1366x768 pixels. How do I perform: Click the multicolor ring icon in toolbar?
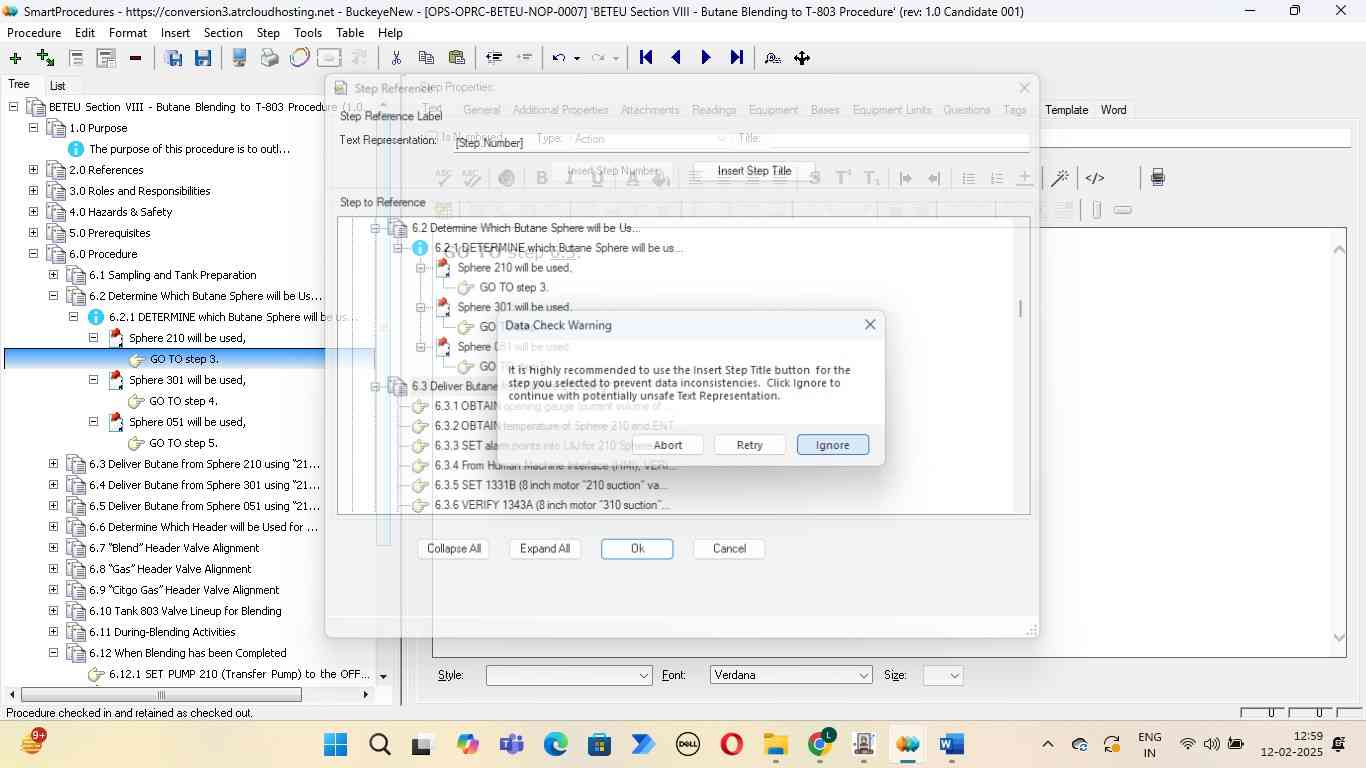(x=300, y=58)
